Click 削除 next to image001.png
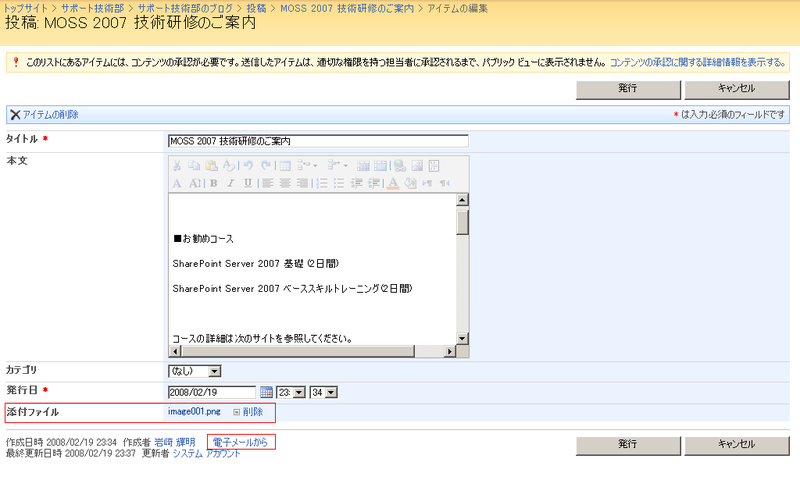Image resolution: width=800 pixels, height=480 pixels. coord(253,412)
